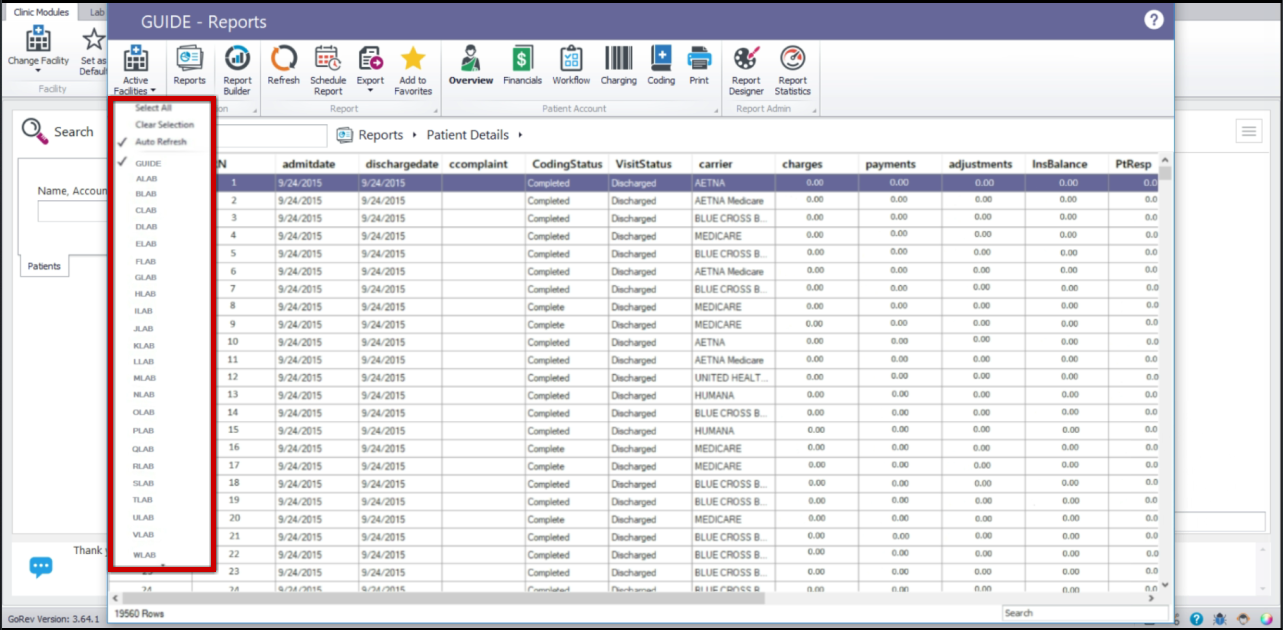Open the help question mark icon
The image size is (1283, 630).
[x=1154, y=20]
